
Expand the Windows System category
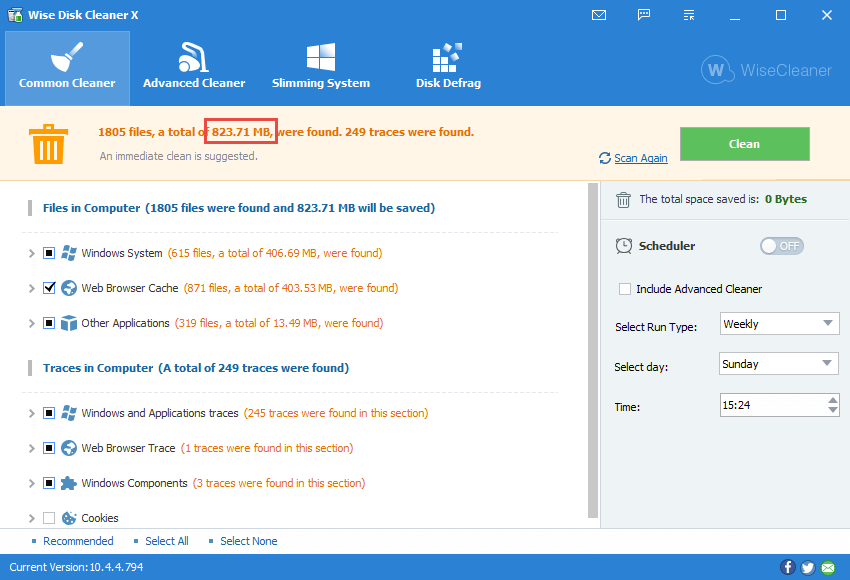31,253
